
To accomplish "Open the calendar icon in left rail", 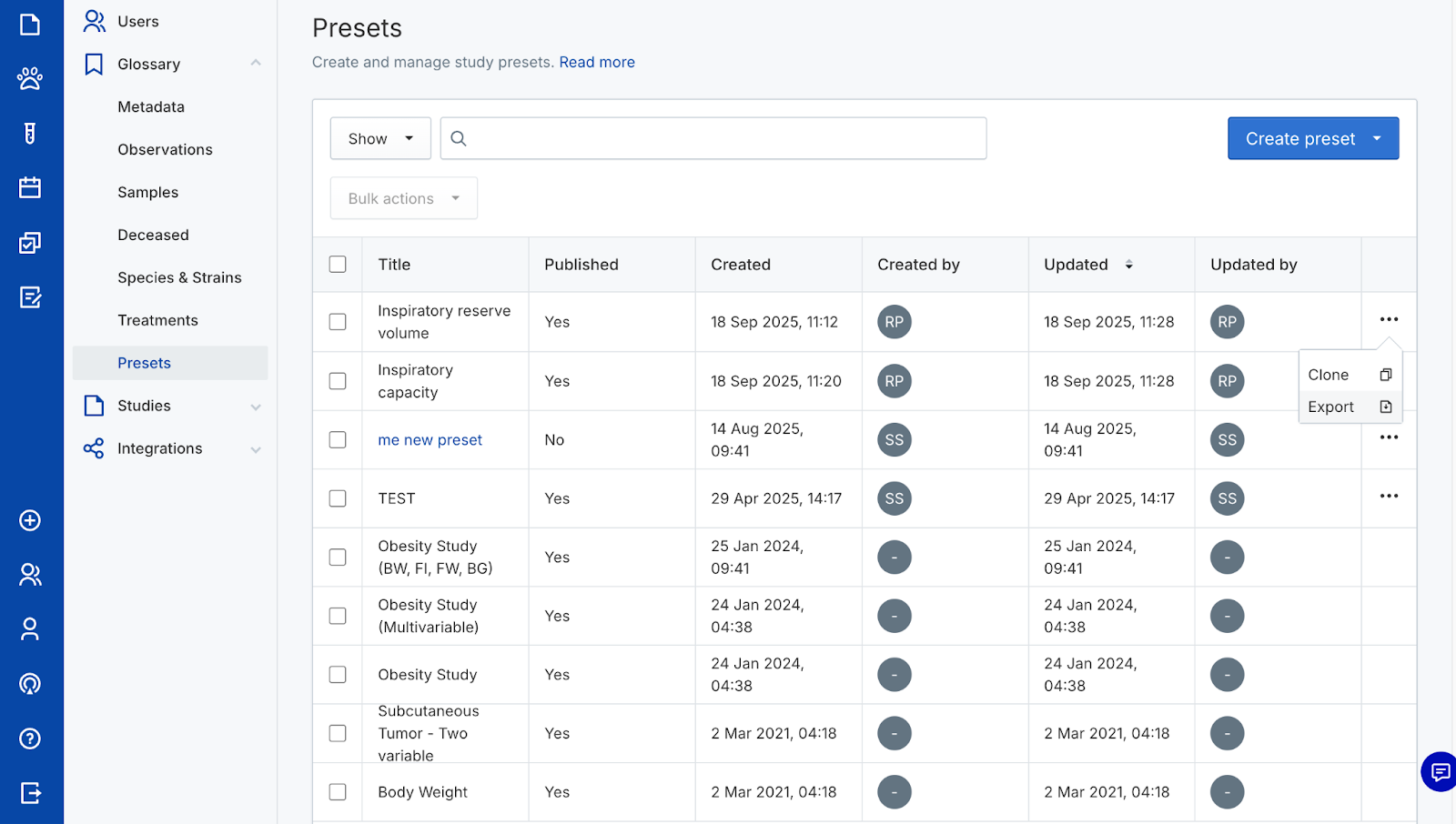I will (30, 188).
